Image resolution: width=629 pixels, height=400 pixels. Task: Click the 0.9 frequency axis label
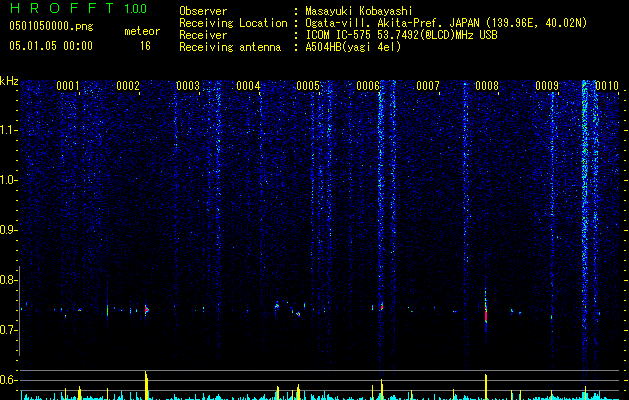click(8, 230)
